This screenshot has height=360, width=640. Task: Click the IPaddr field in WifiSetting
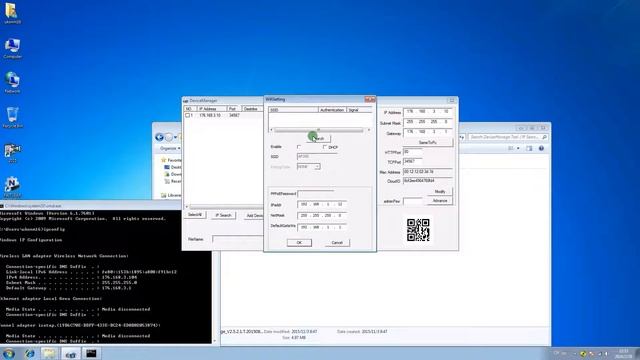(x=322, y=204)
